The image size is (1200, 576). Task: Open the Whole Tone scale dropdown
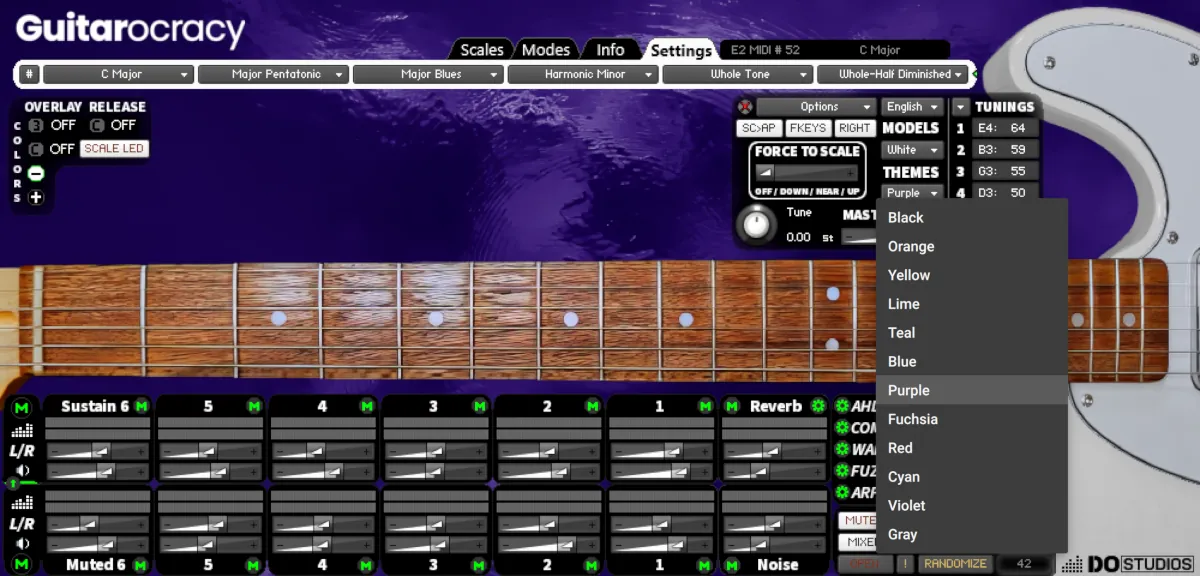point(738,74)
